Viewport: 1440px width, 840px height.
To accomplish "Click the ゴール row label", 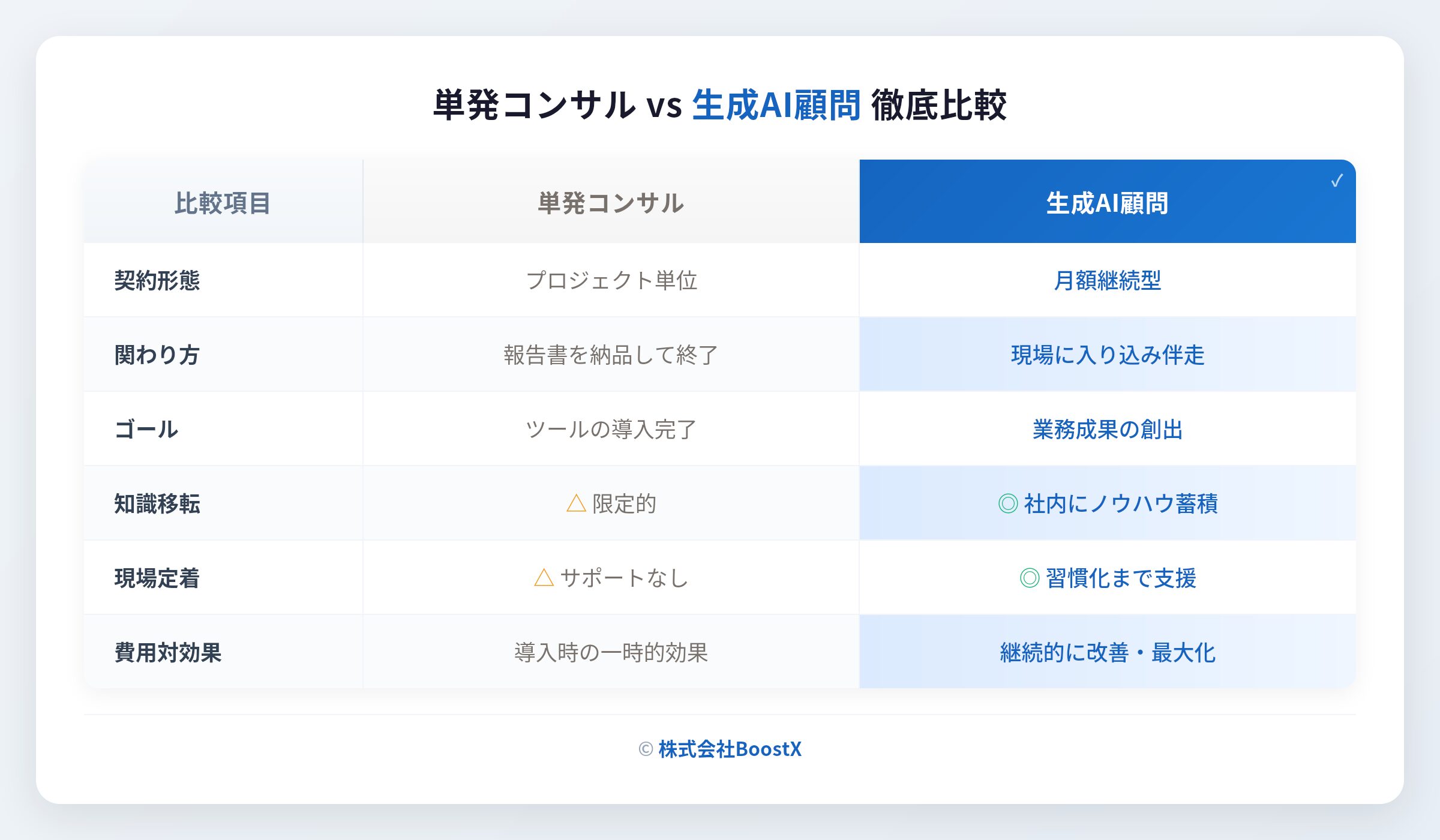I will pos(146,429).
